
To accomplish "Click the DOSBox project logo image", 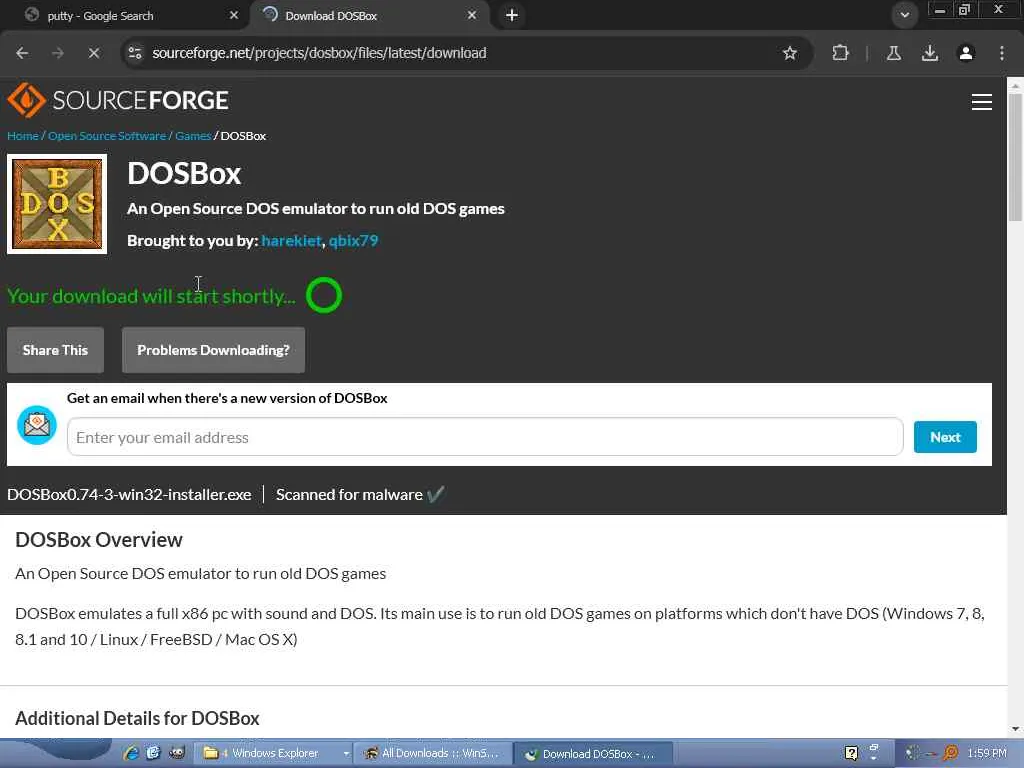I will point(57,204).
